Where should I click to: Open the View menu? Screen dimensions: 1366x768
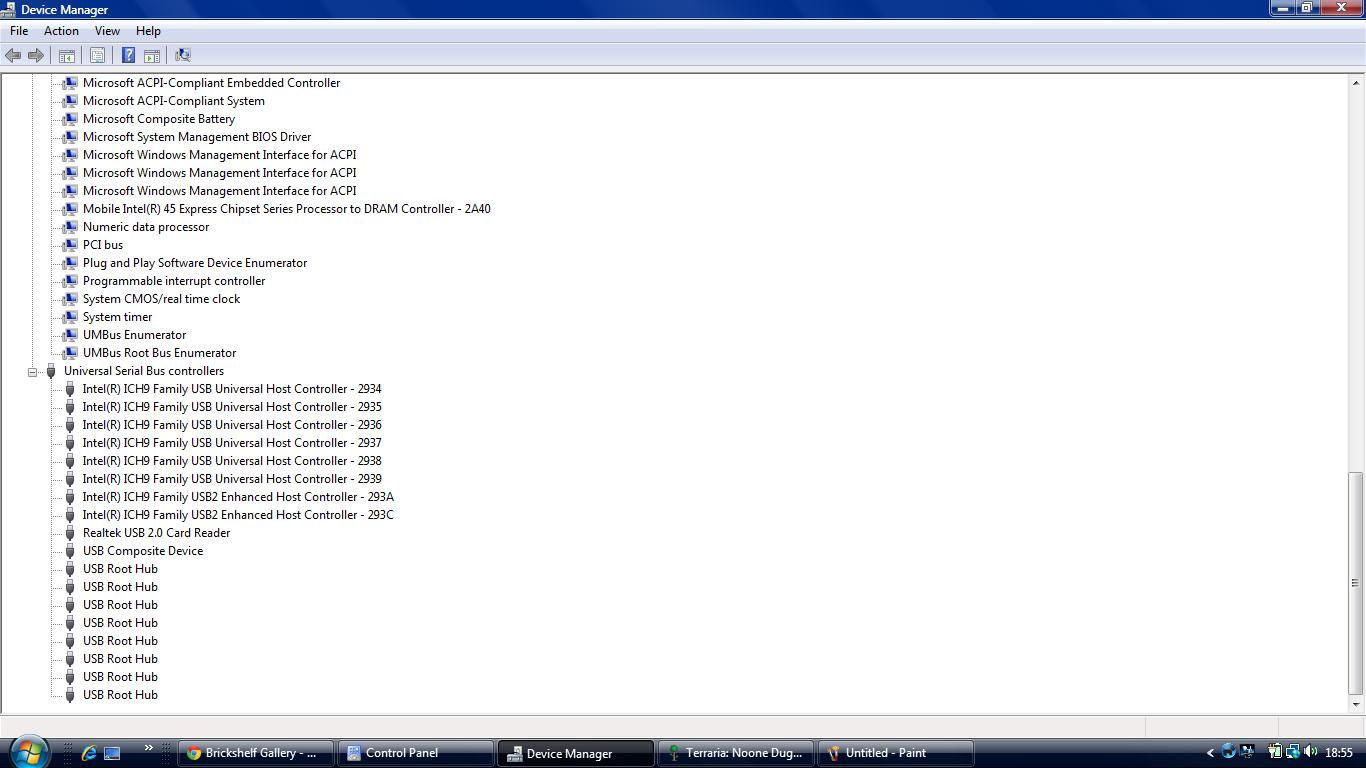coord(107,31)
